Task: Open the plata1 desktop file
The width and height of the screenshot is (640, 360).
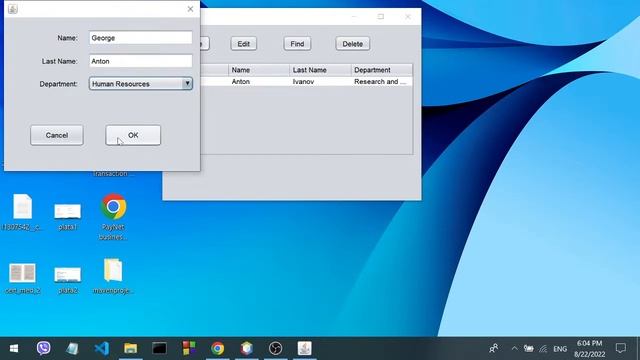Action: coord(67,216)
